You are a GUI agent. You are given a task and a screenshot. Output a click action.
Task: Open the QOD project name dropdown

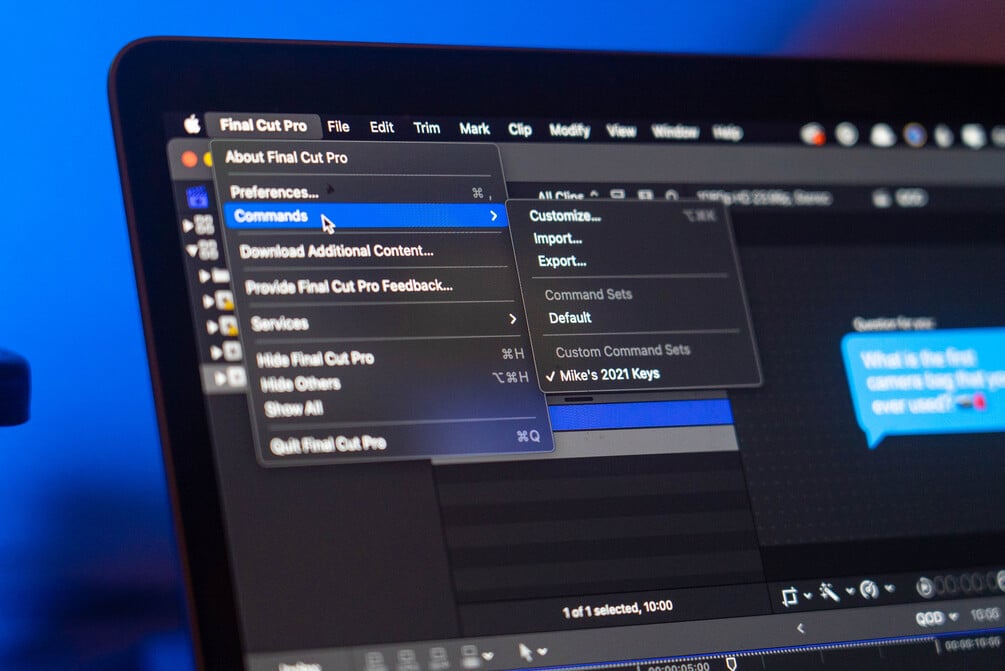click(x=936, y=618)
